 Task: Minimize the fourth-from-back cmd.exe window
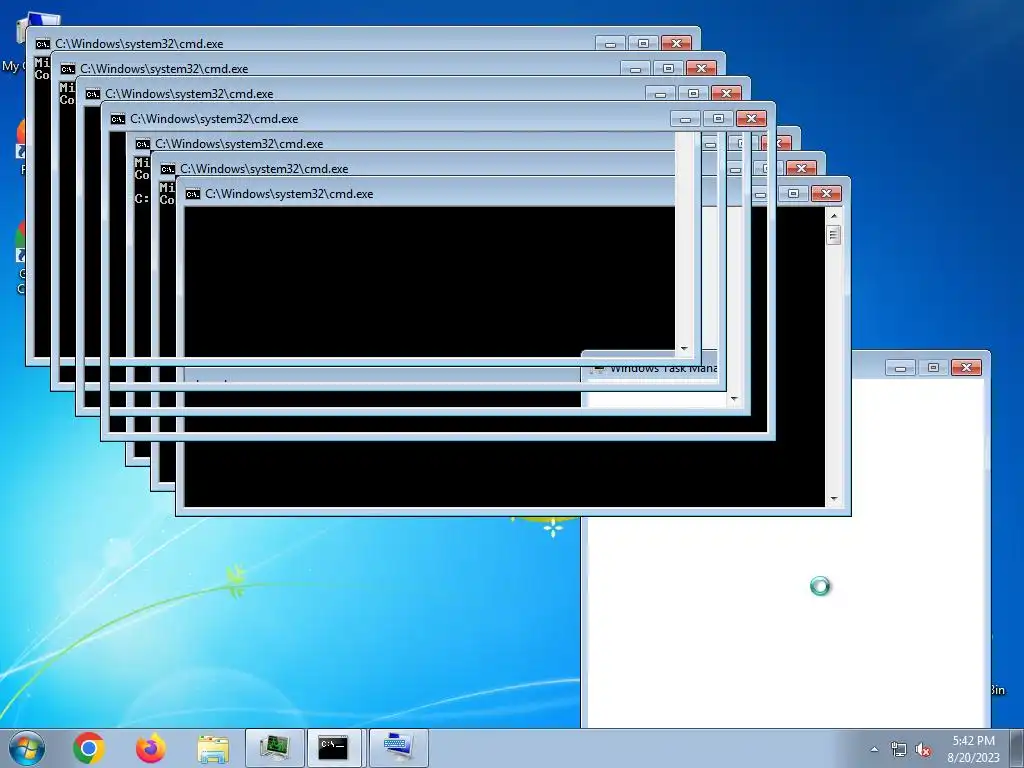(685, 118)
